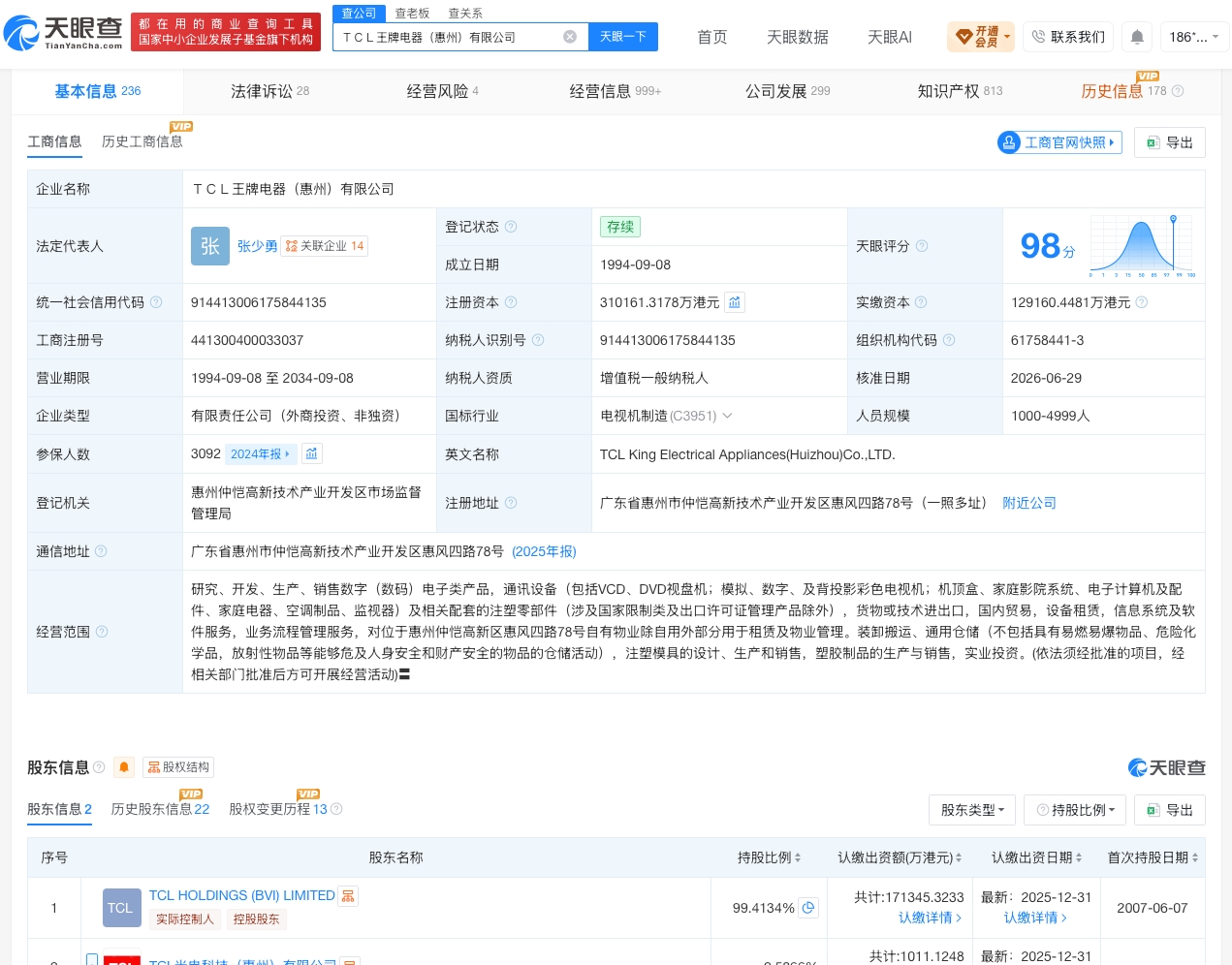
Task: Open the 开通会员 VIP dropdown
Action: pos(981,37)
